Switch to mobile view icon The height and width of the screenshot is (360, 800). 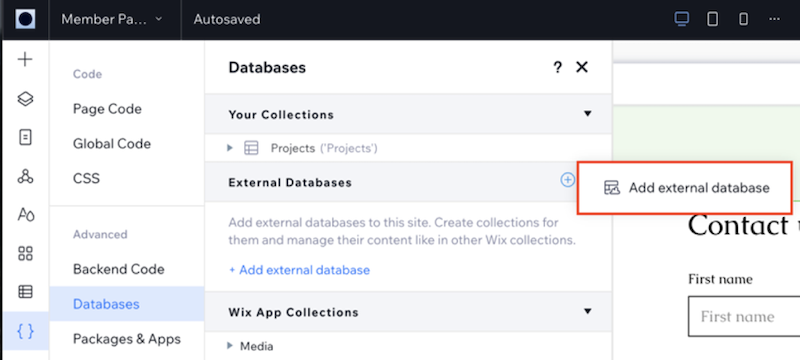(743, 19)
